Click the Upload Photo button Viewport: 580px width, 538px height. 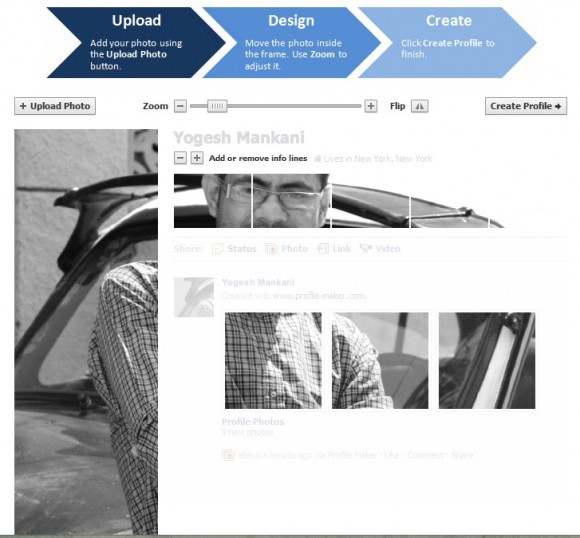(55, 106)
